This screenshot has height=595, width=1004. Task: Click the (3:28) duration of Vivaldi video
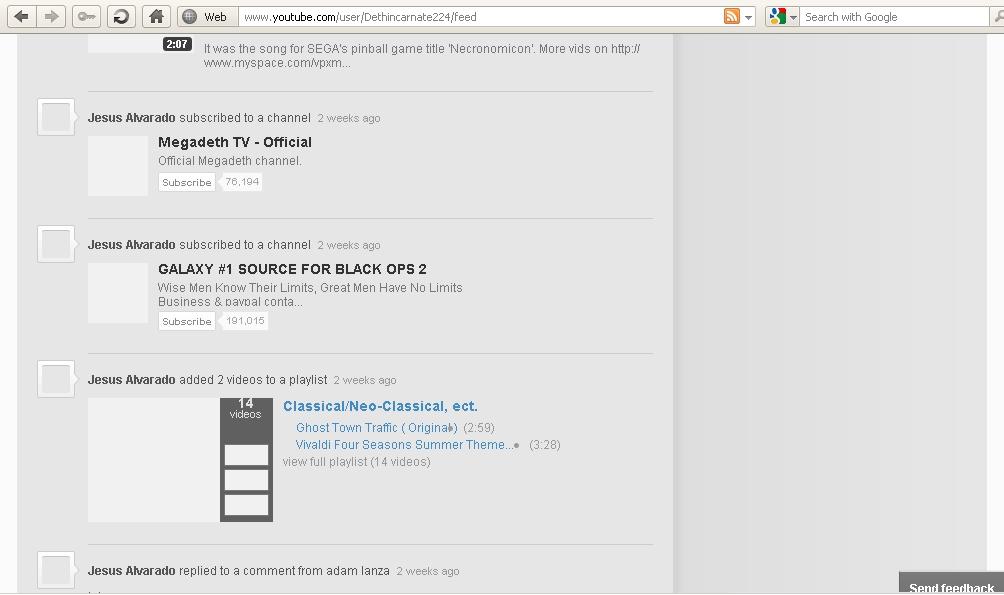pos(545,445)
